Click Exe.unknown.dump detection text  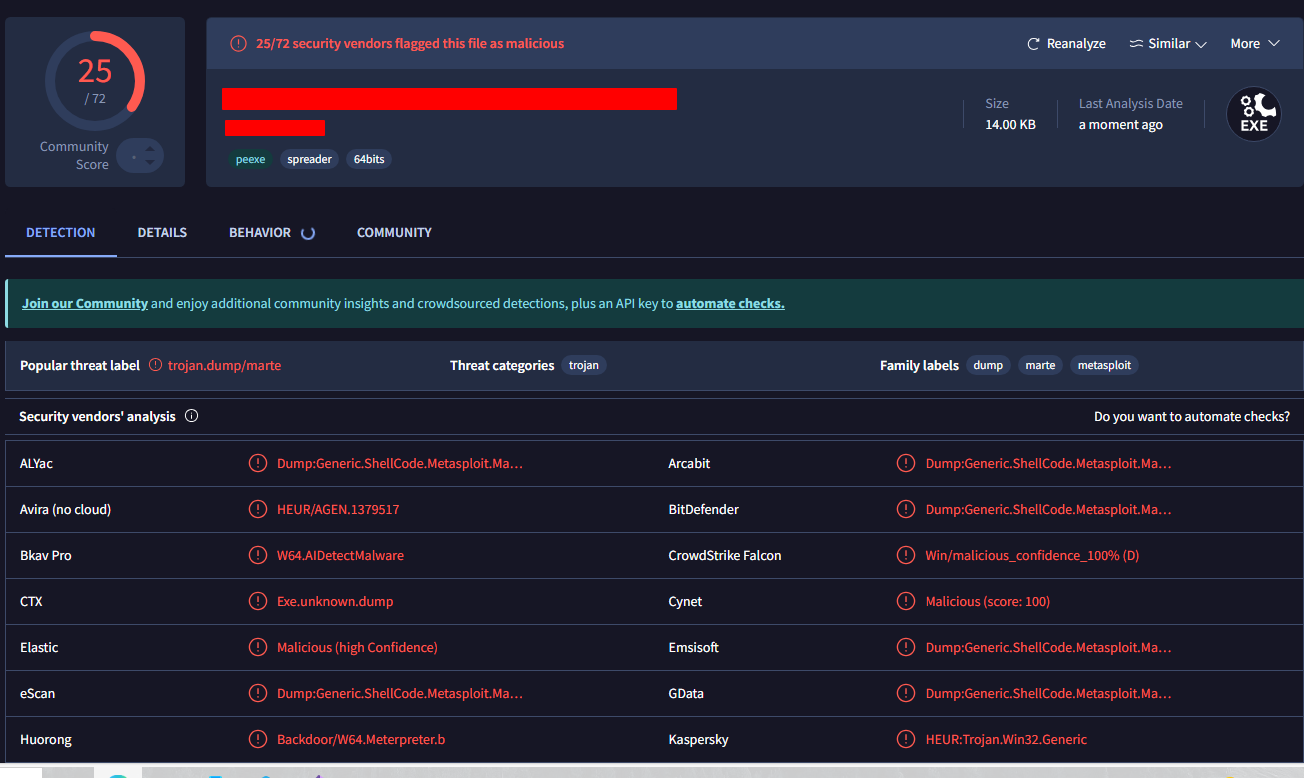click(335, 601)
